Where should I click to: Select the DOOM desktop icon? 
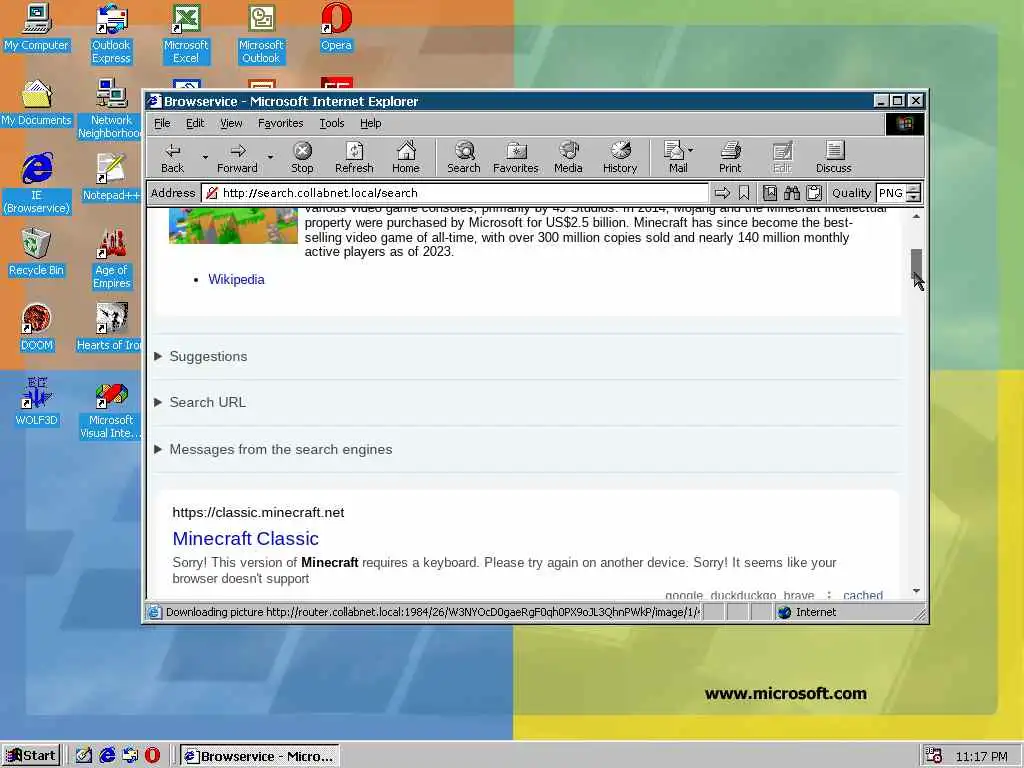click(37, 328)
